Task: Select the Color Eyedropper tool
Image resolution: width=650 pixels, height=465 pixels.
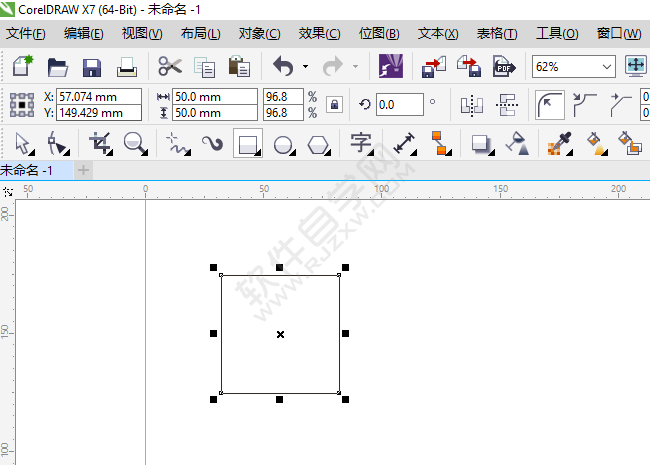Action: point(557,143)
